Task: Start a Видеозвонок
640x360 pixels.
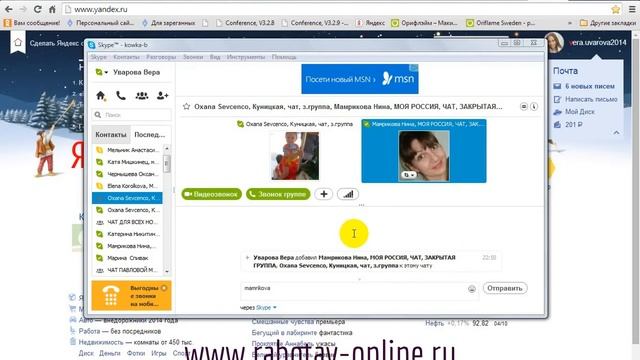Action: pyautogui.click(x=211, y=194)
